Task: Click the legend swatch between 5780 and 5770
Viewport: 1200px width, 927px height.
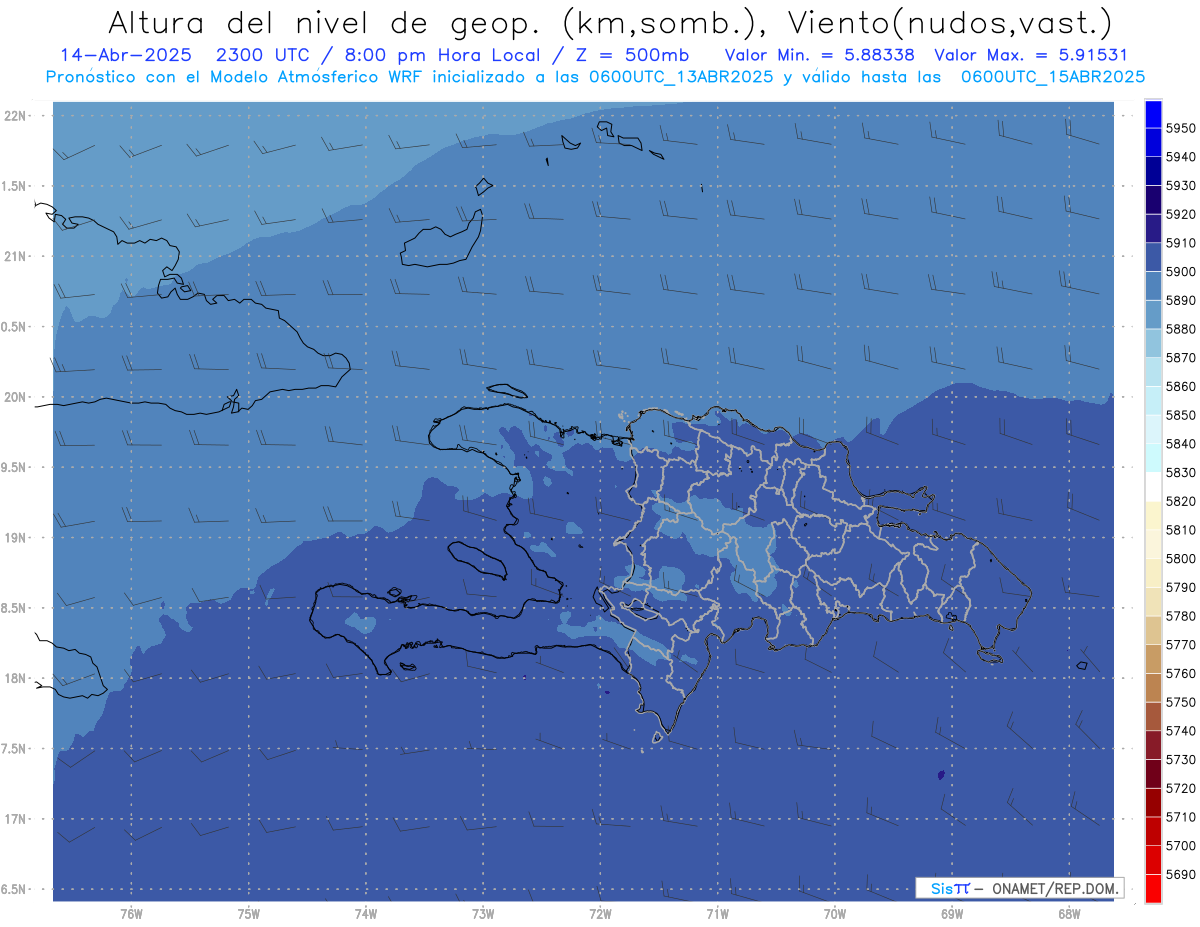Action: click(1153, 630)
